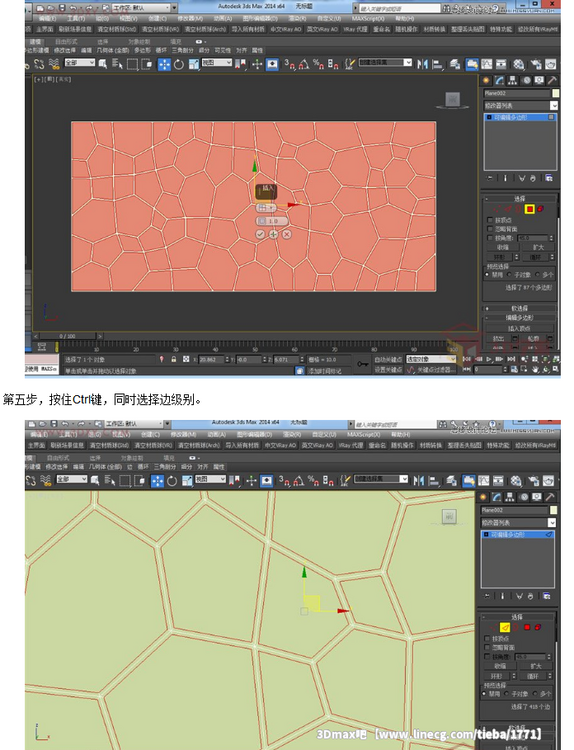Enable 按角度 checkbox in pink-viewport screenshot
This screenshot has width=574, height=750.
click(489, 238)
